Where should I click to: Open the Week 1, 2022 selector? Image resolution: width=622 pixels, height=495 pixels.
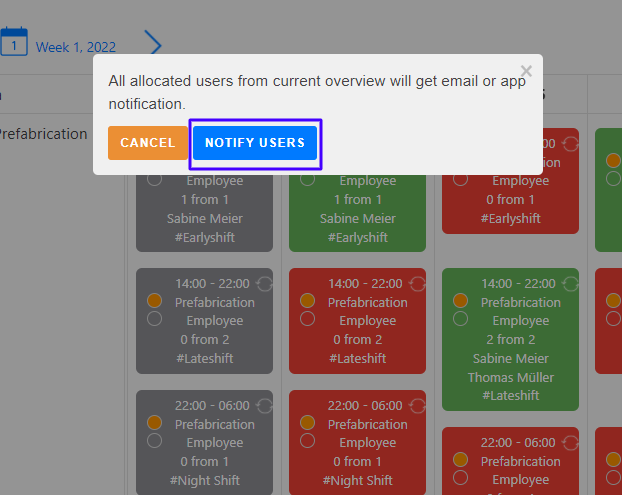click(76, 46)
